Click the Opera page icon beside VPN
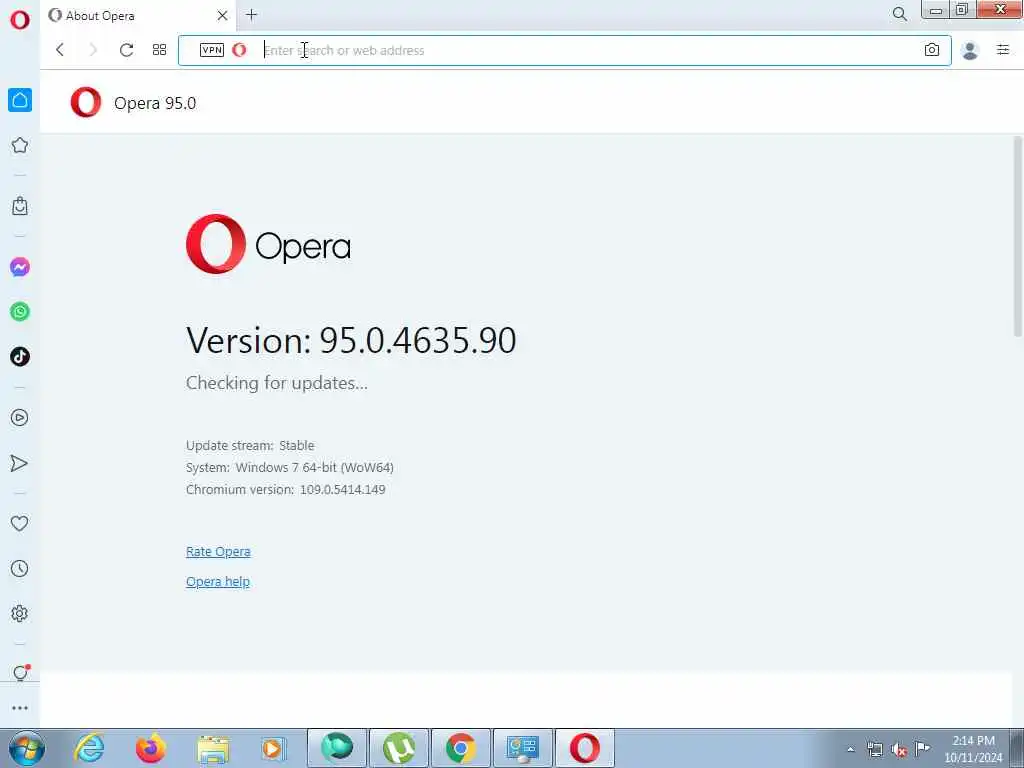Screen dimensions: 1024x768 click(240, 50)
